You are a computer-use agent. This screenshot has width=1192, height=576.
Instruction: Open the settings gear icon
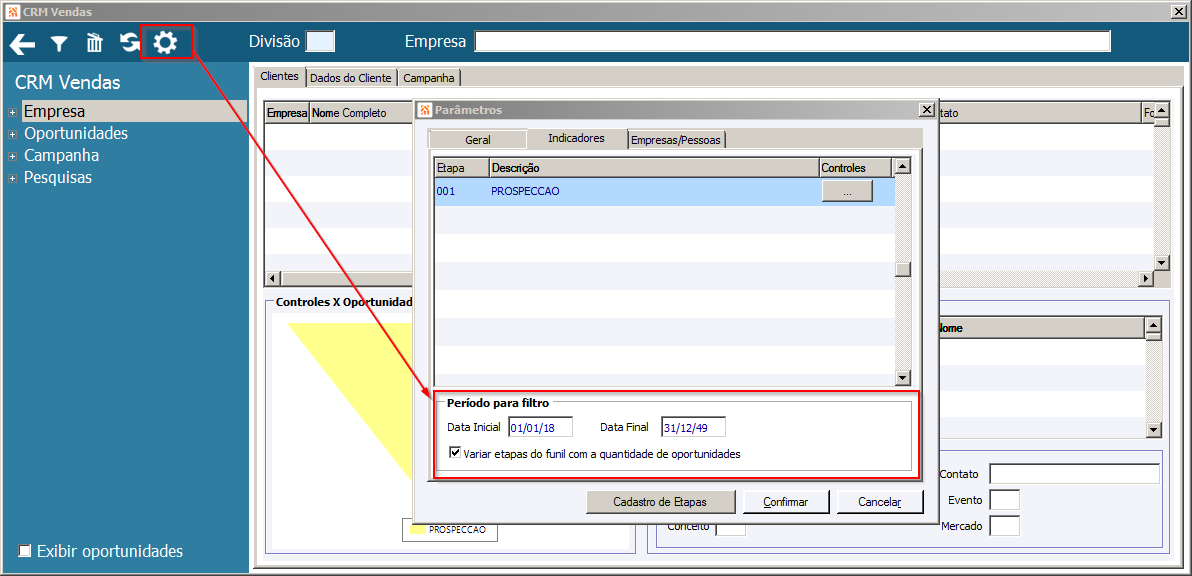tap(166, 43)
